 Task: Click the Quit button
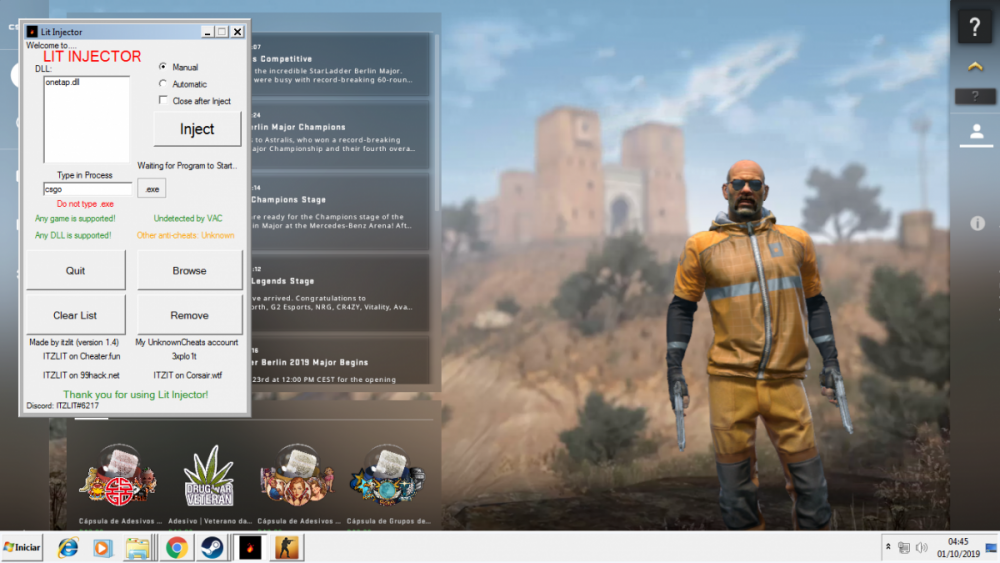click(75, 270)
